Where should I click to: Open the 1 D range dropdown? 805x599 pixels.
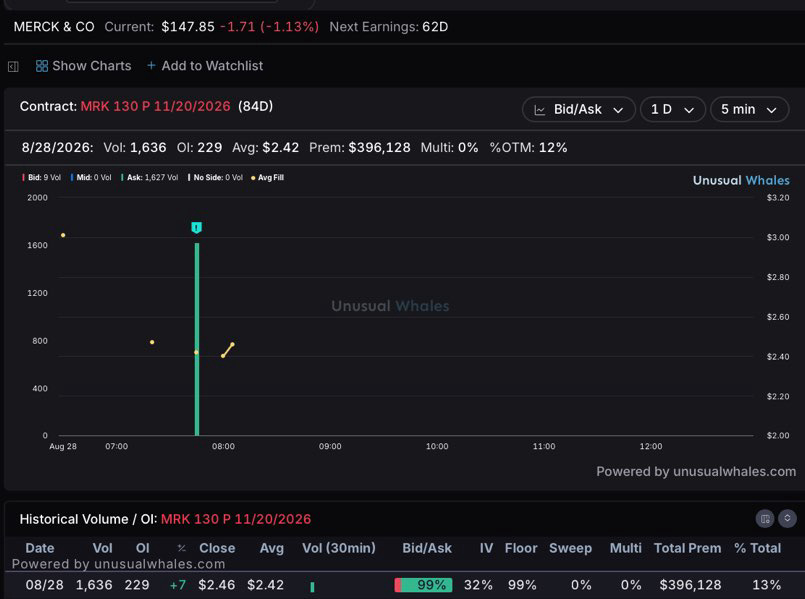[x=673, y=109]
